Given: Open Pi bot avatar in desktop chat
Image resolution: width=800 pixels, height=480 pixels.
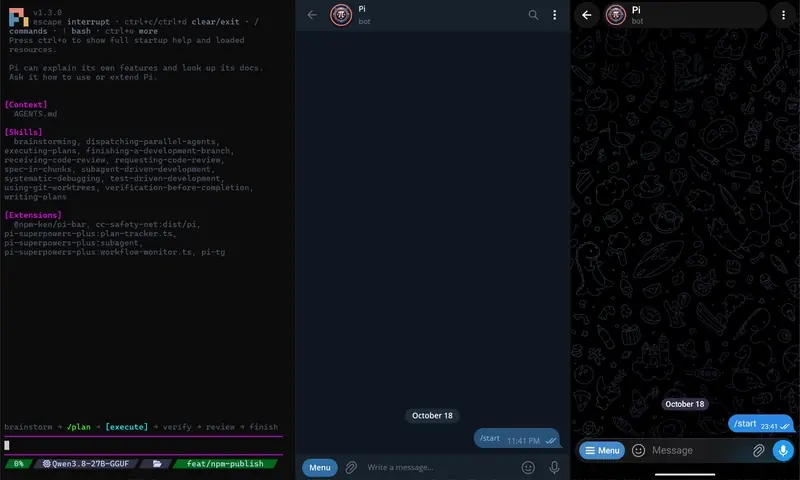Looking at the screenshot, I should [x=341, y=15].
